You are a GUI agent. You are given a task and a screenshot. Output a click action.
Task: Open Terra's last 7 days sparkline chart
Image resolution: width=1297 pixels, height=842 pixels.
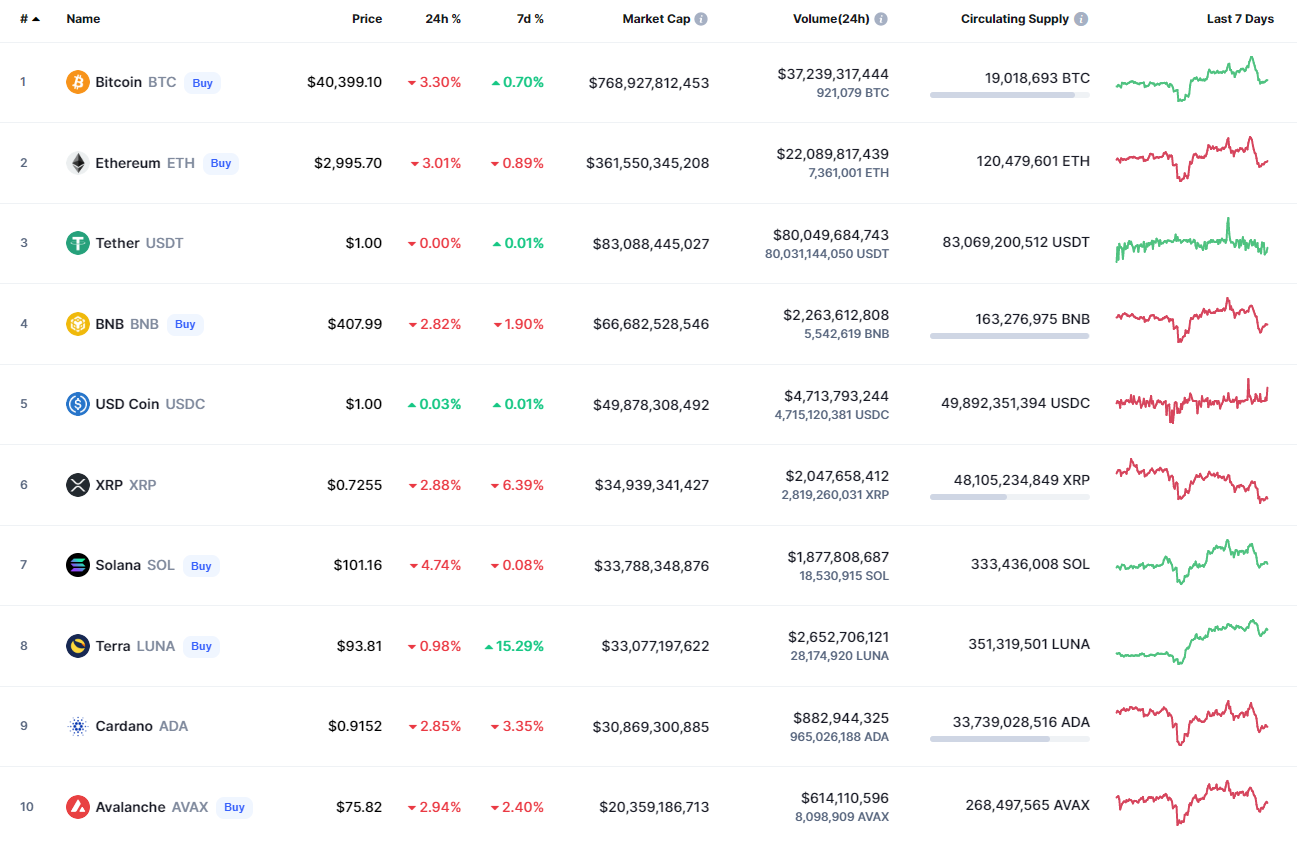(x=1192, y=640)
